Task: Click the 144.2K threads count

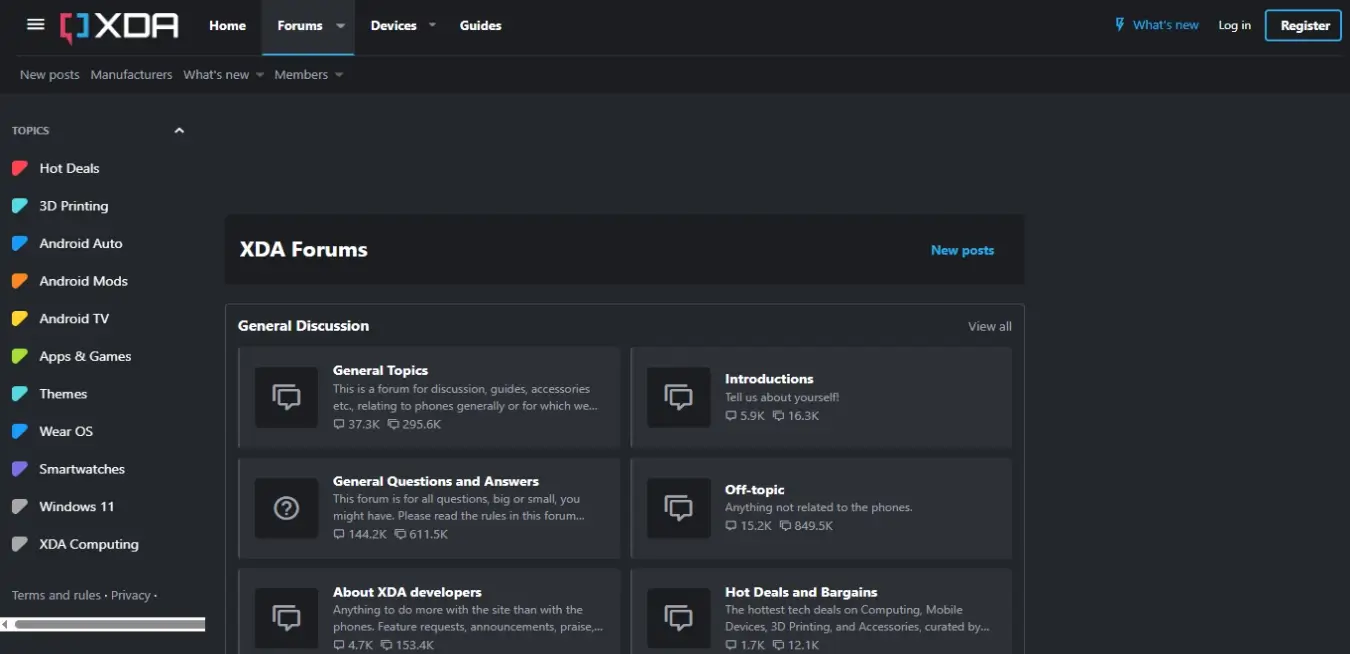Action: 367,535
